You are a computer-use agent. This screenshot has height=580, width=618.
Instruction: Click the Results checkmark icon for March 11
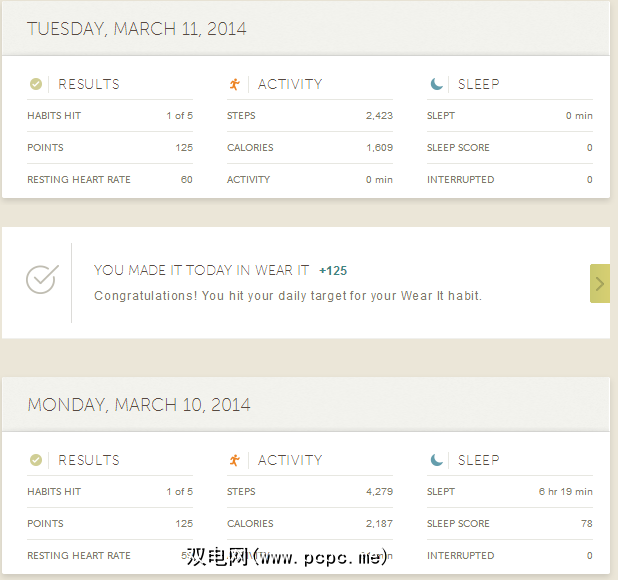pos(36,85)
